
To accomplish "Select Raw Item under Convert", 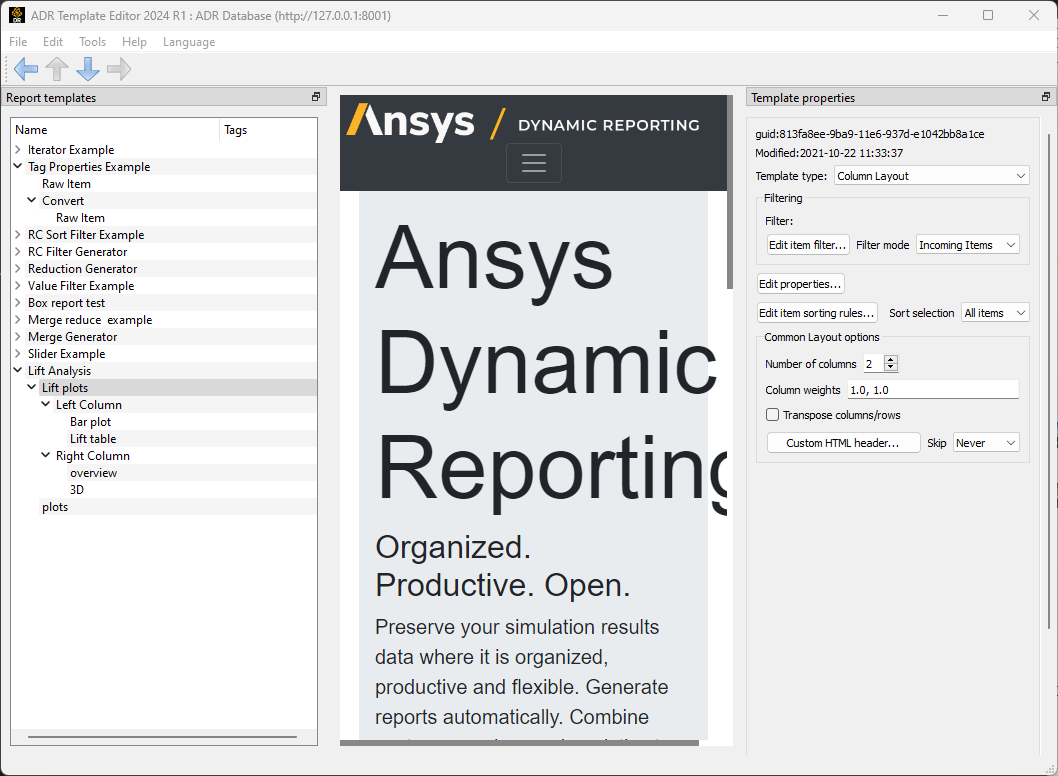I will [x=80, y=218].
